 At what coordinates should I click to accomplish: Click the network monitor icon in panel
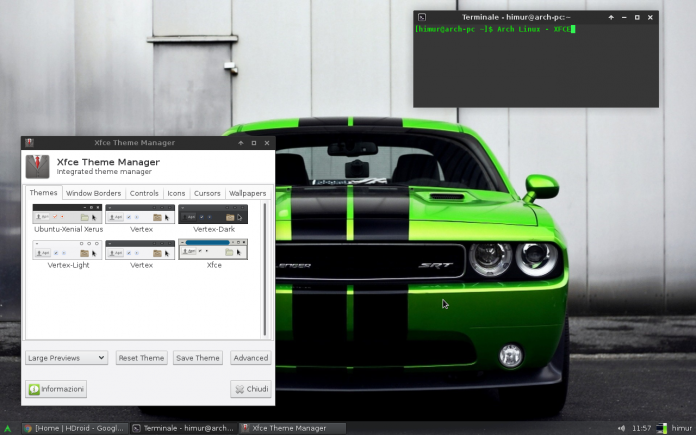(661, 428)
